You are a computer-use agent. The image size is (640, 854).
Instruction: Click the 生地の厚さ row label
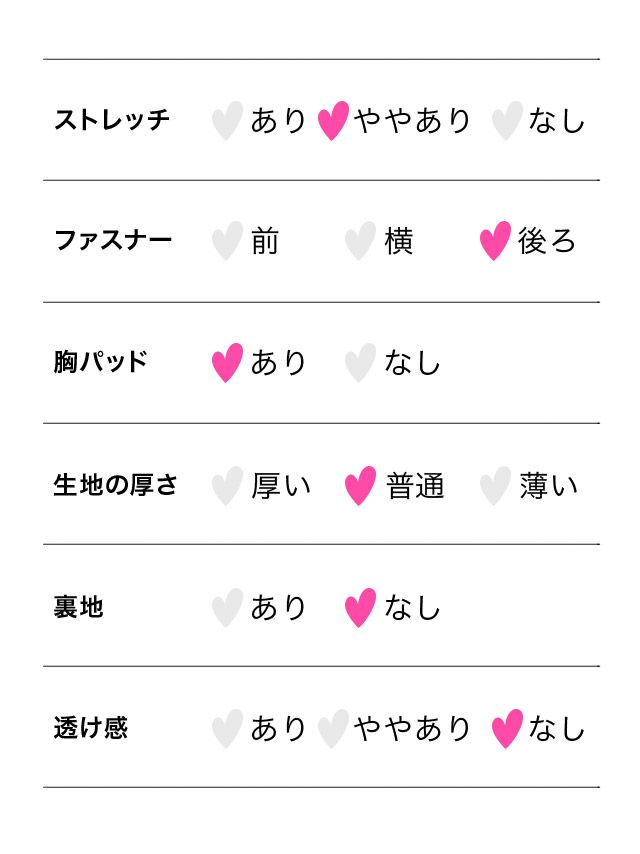(x=116, y=486)
